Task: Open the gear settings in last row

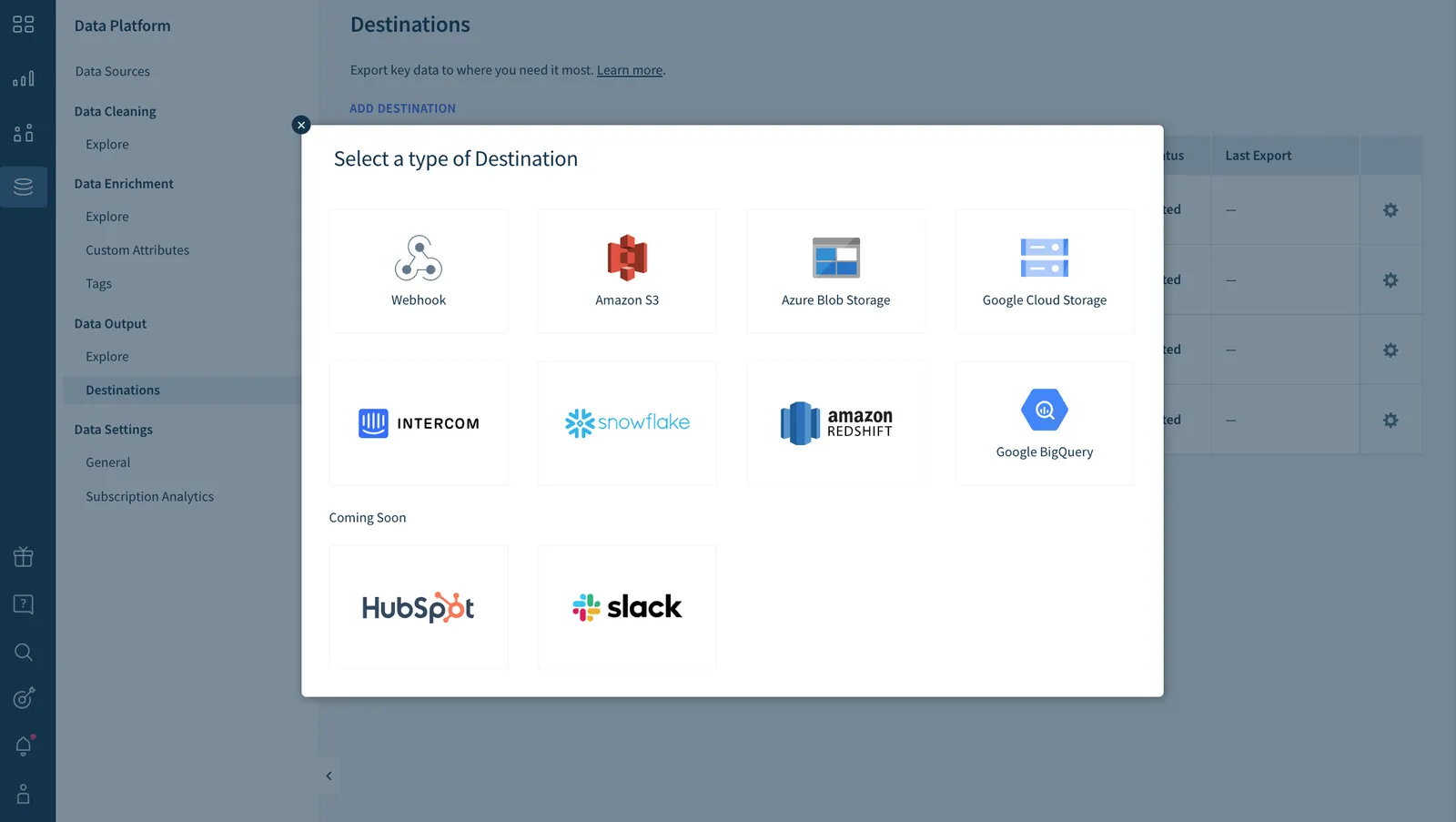Action: (x=1390, y=421)
